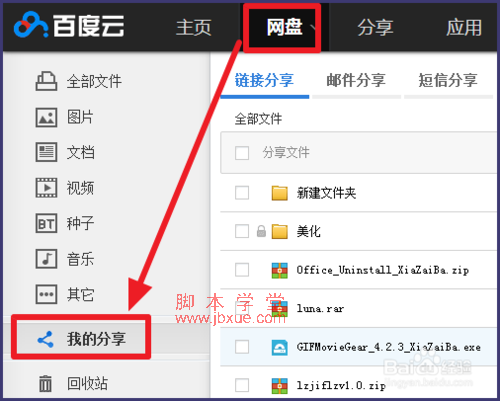
Task: Check the box for 新建文件夹
Action: [242, 193]
